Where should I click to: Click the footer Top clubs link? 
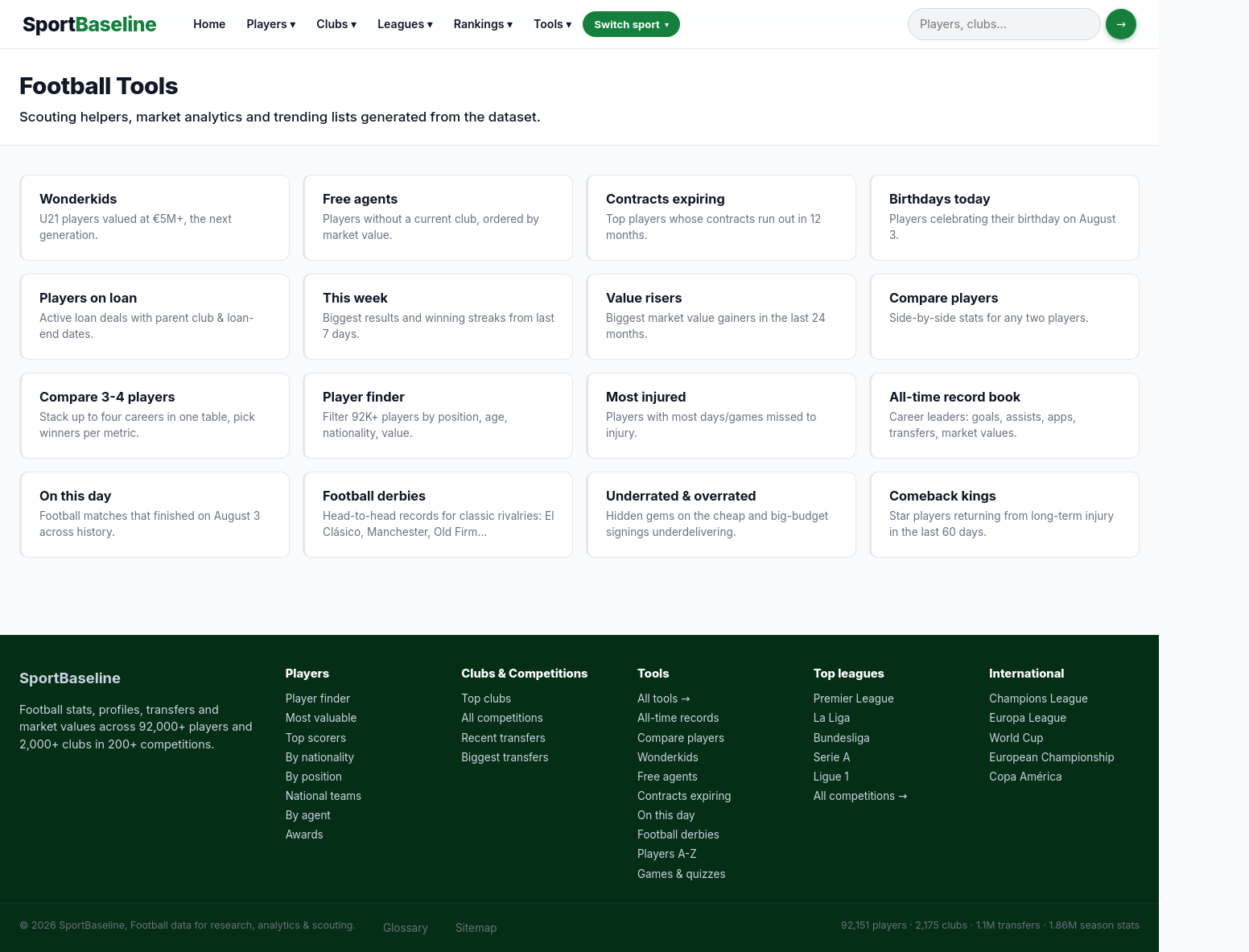pos(486,699)
